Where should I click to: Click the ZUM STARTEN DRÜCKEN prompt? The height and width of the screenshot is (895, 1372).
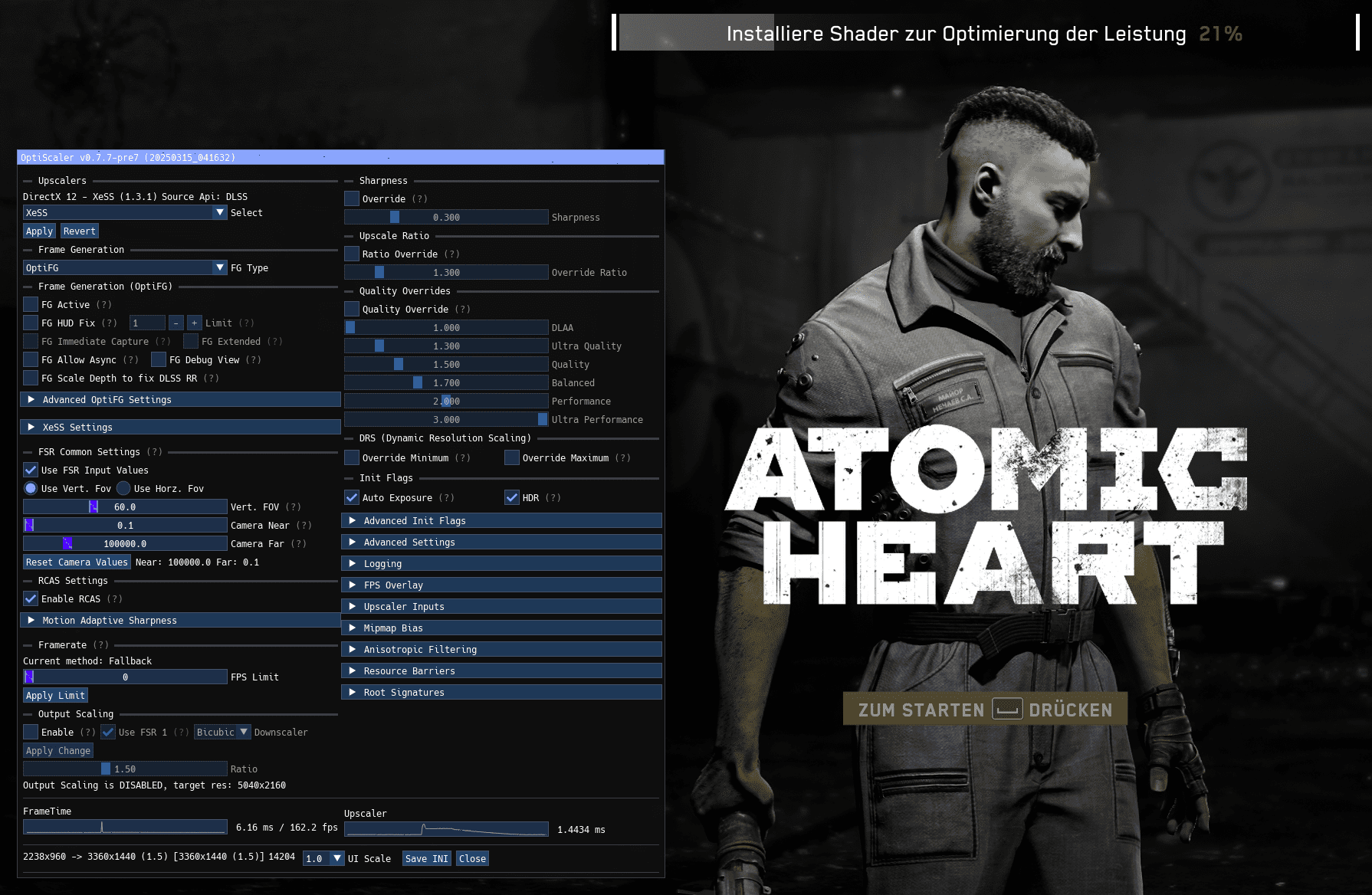(985, 709)
